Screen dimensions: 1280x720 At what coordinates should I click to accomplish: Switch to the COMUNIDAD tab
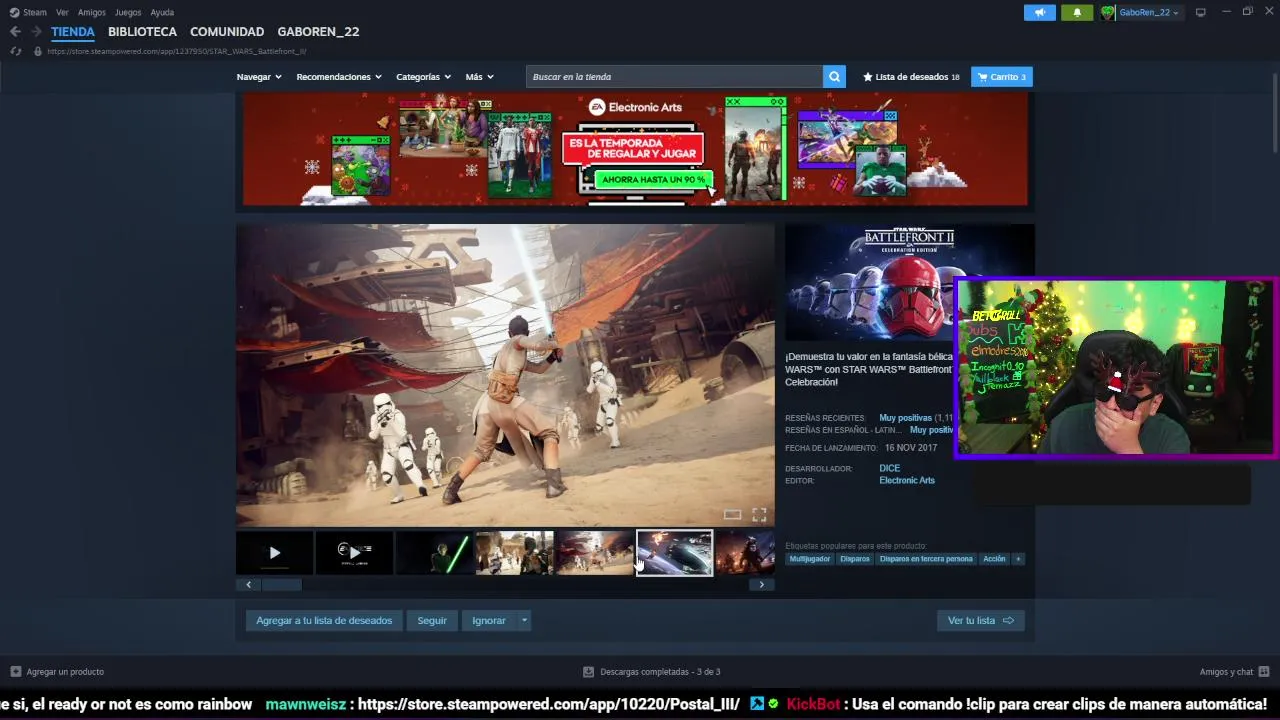[x=227, y=32]
